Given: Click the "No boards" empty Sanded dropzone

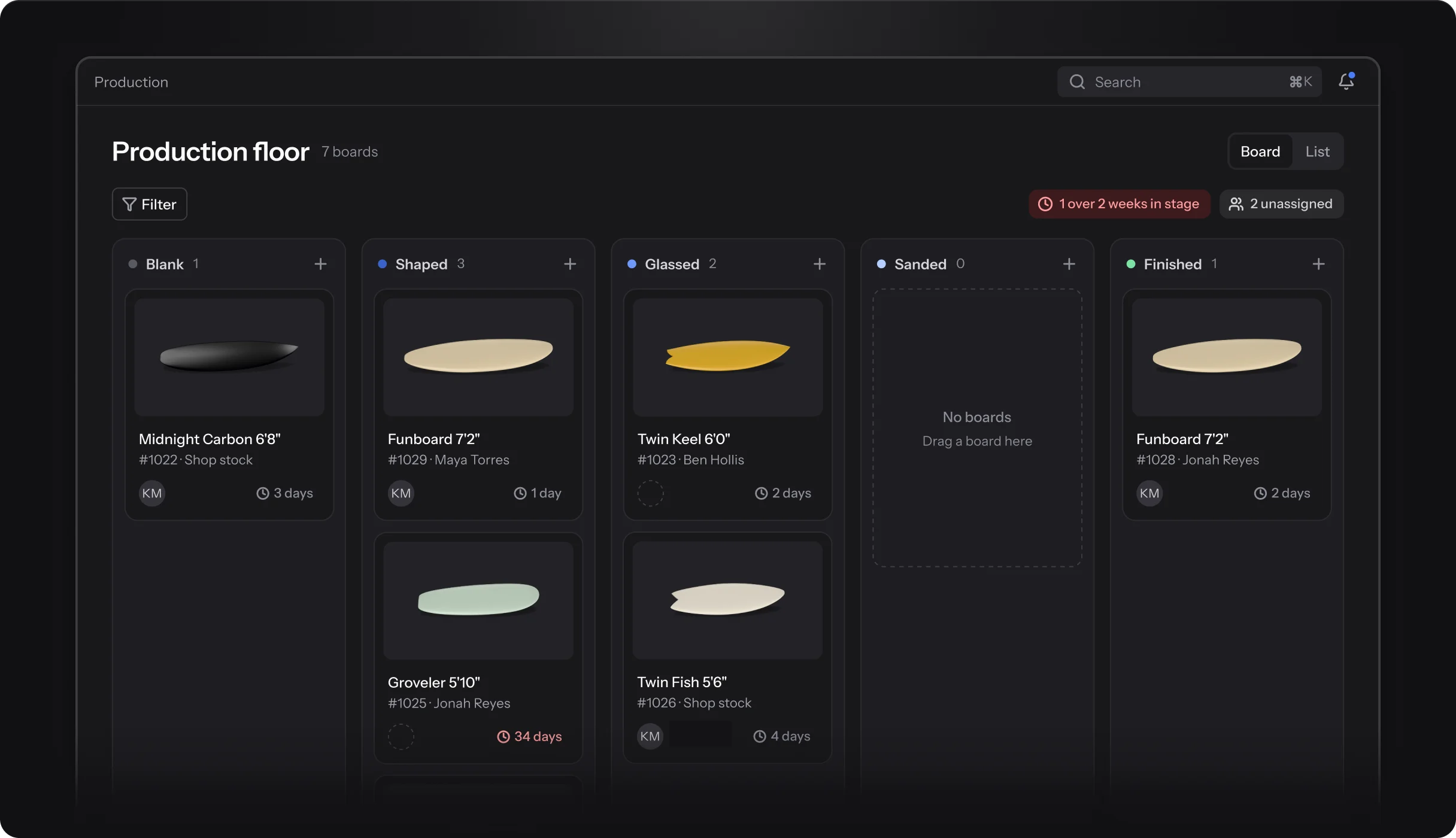Looking at the screenshot, I should click(977, 428).
